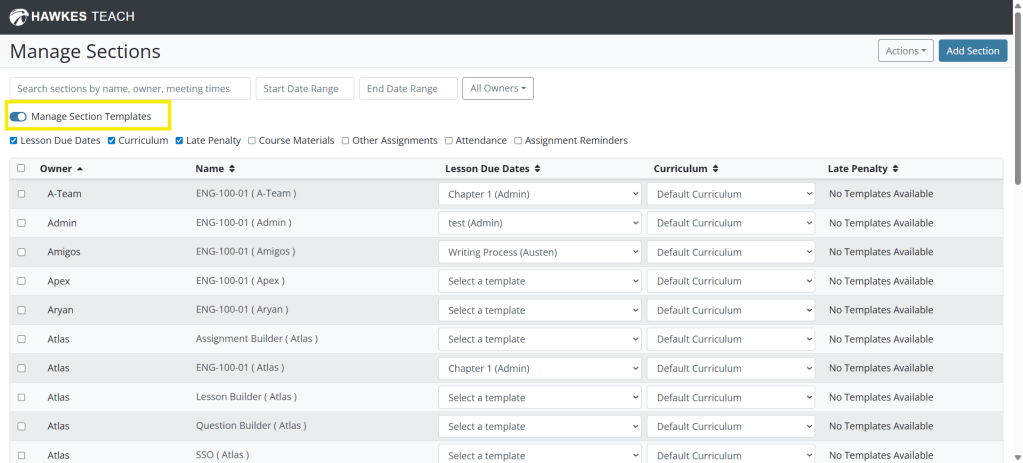Click the Owner column header
1023x463 pixels.
(x=55, y=169)
